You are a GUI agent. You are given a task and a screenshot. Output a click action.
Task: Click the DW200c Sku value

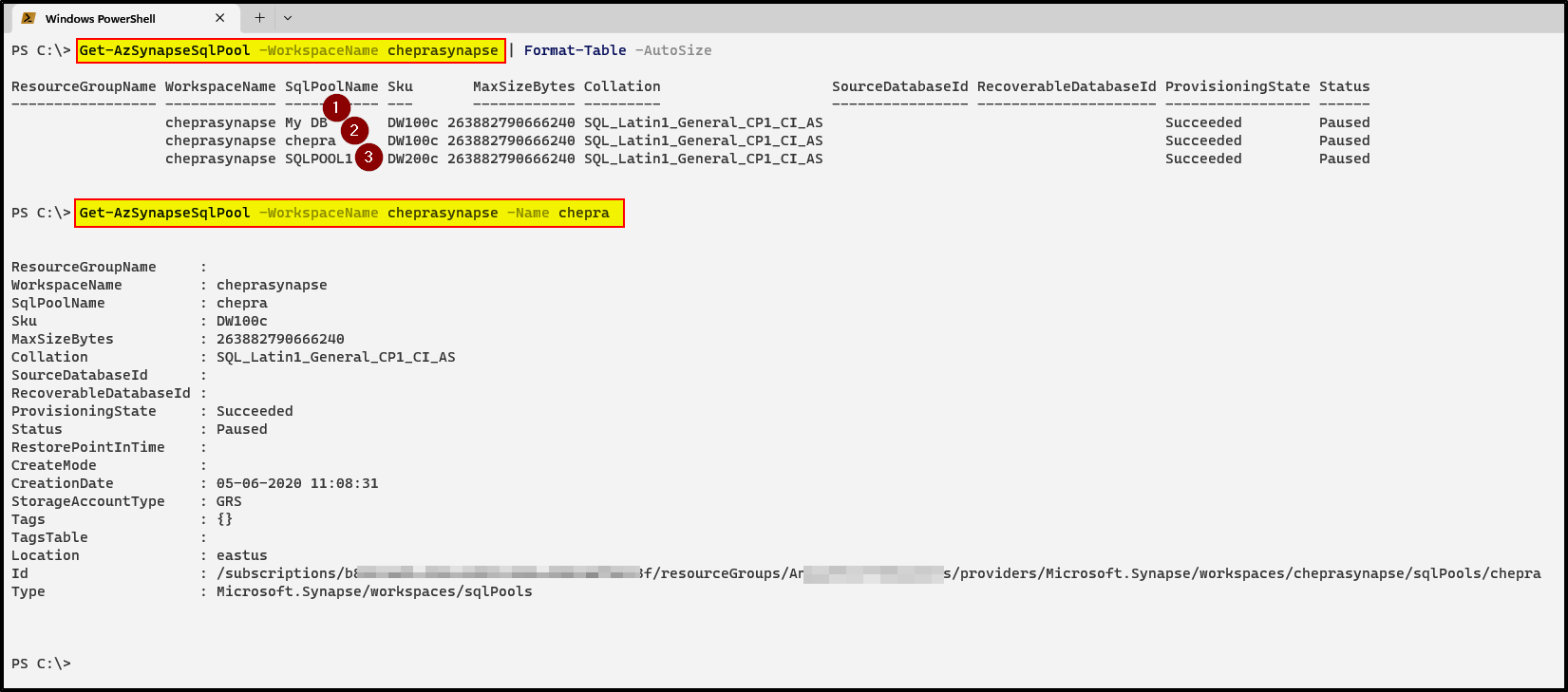(413, 159)
